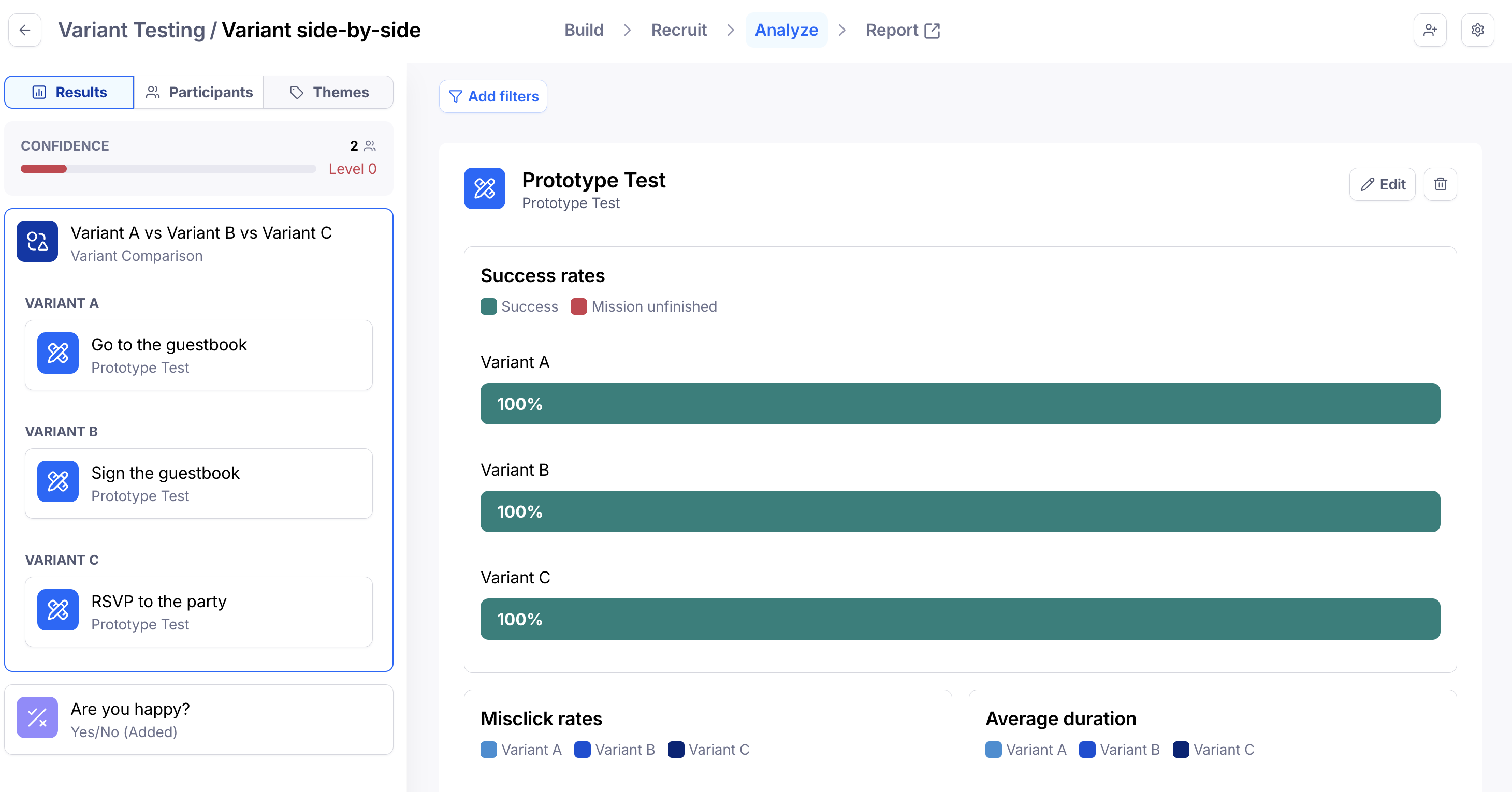Switch to the Results tab
Screen dimensions: 1512x792
coord(69,92)
